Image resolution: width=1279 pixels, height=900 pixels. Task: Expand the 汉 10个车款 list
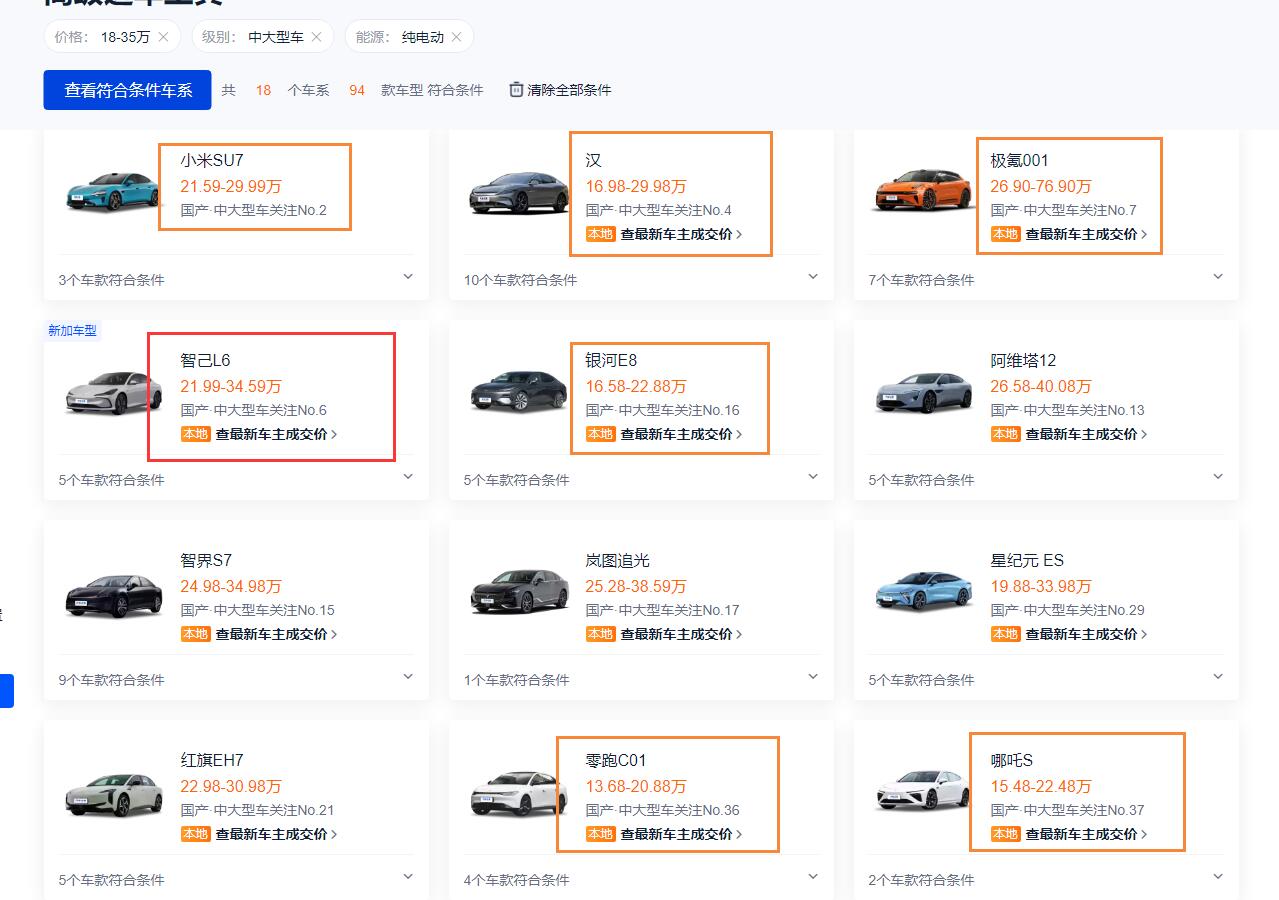point(813,277)
